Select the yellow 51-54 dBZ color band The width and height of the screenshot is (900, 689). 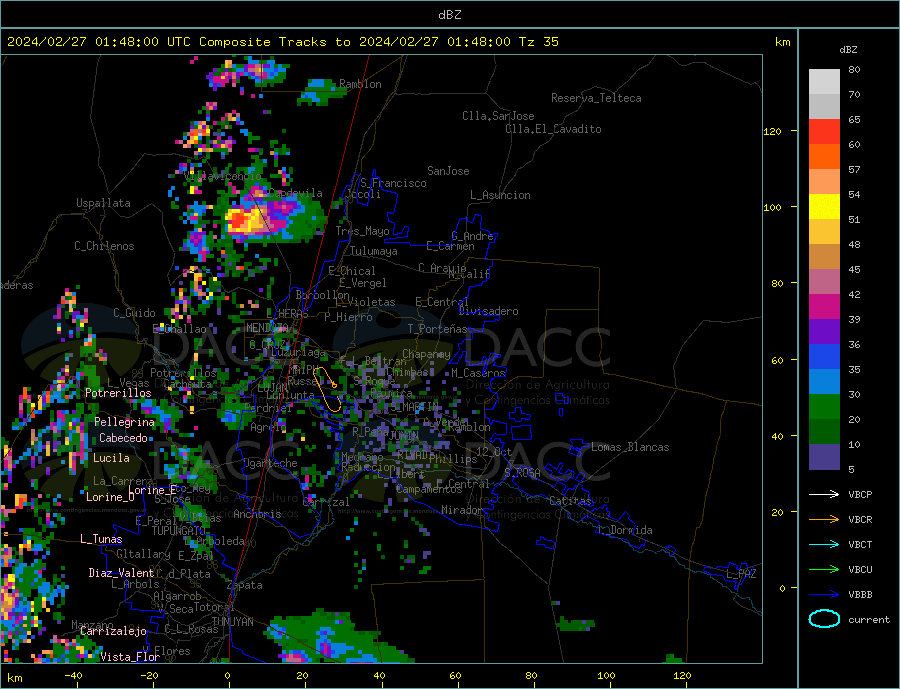point(824,207)
